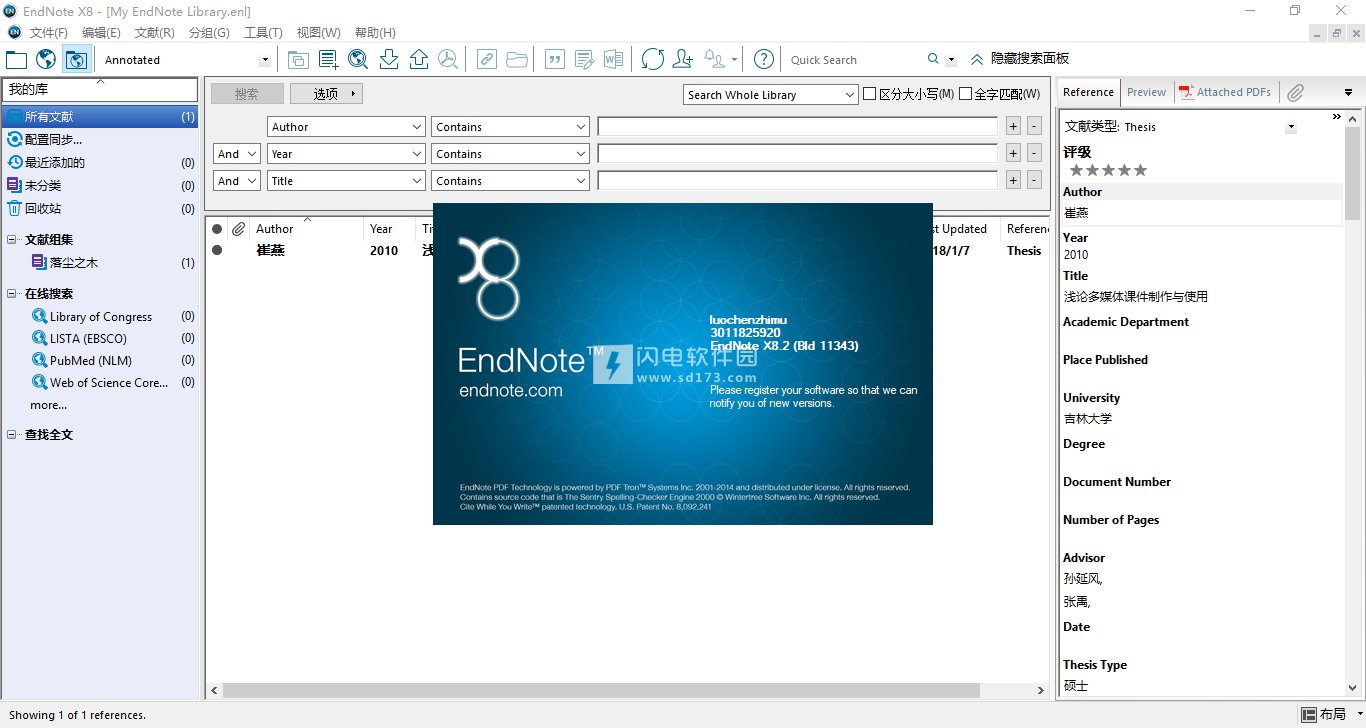This screenshot has height=728, width=1366.
Task: Click plus button on Author search row
Action: 1013,127
